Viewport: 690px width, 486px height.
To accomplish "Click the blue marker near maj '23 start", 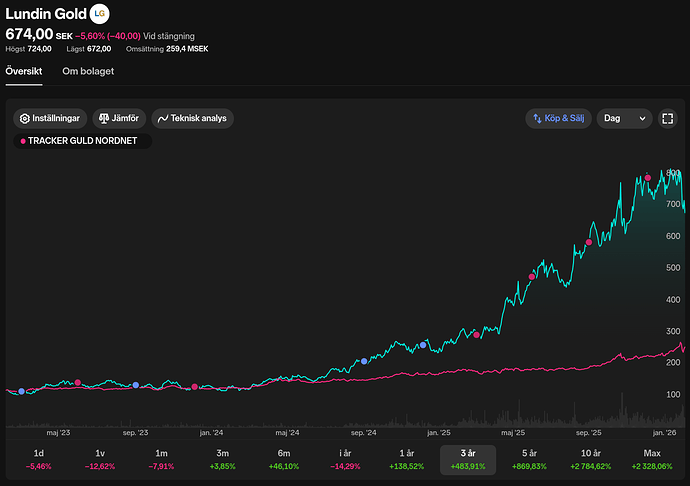I will tap(21, 391).
